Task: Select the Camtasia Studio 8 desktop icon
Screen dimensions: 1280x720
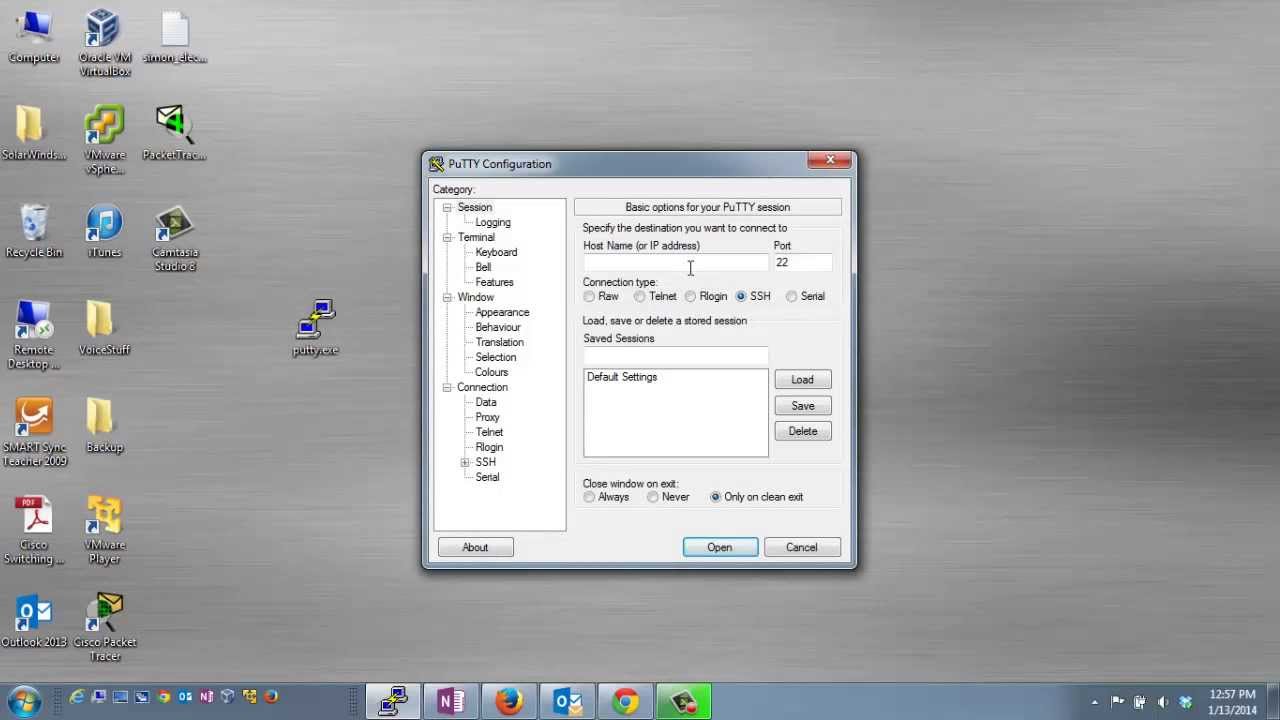Action: click(x=175, y=238)
